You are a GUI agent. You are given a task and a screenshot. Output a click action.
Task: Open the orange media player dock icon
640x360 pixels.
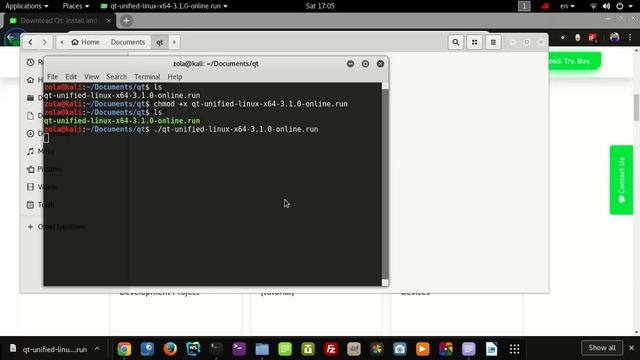click(422, 349)
